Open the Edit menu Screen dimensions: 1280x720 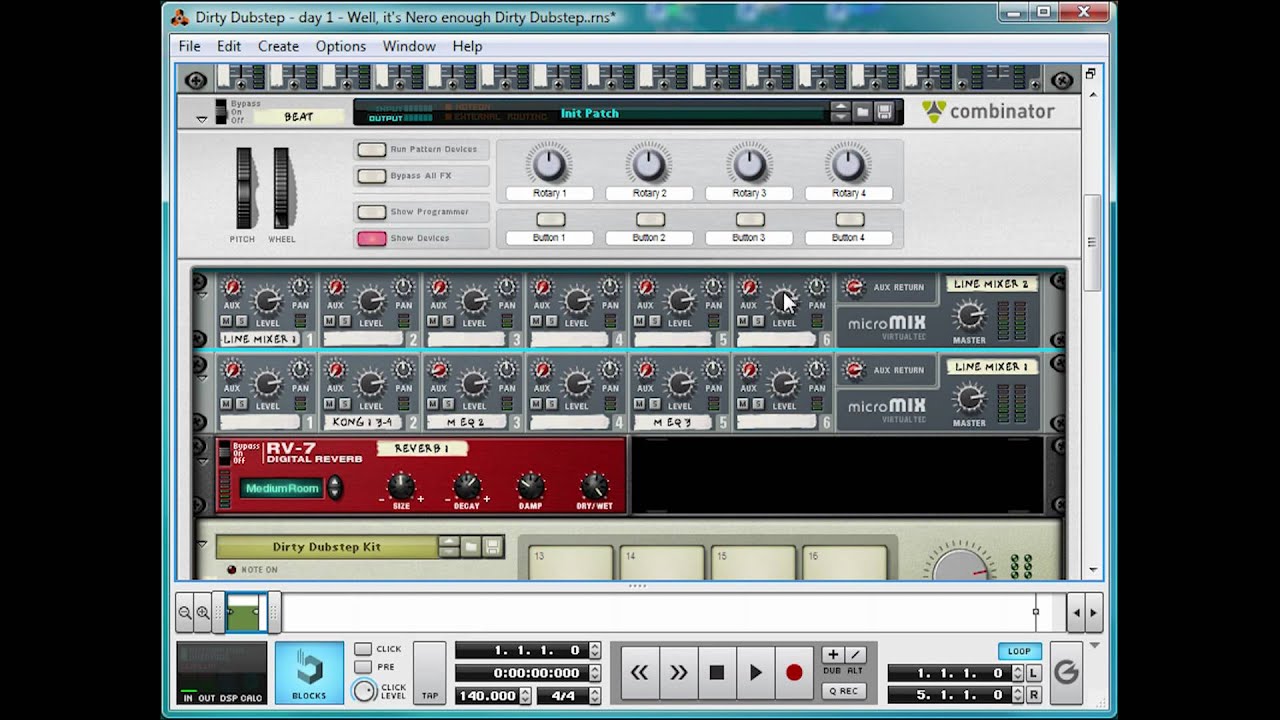229,46
